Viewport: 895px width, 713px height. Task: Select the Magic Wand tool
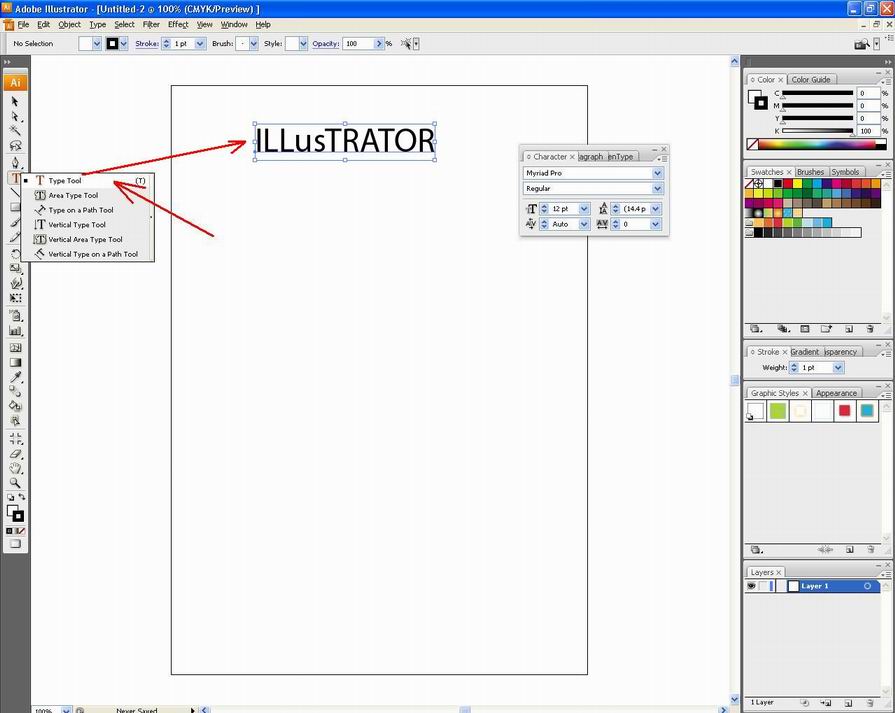click(15, 131)
